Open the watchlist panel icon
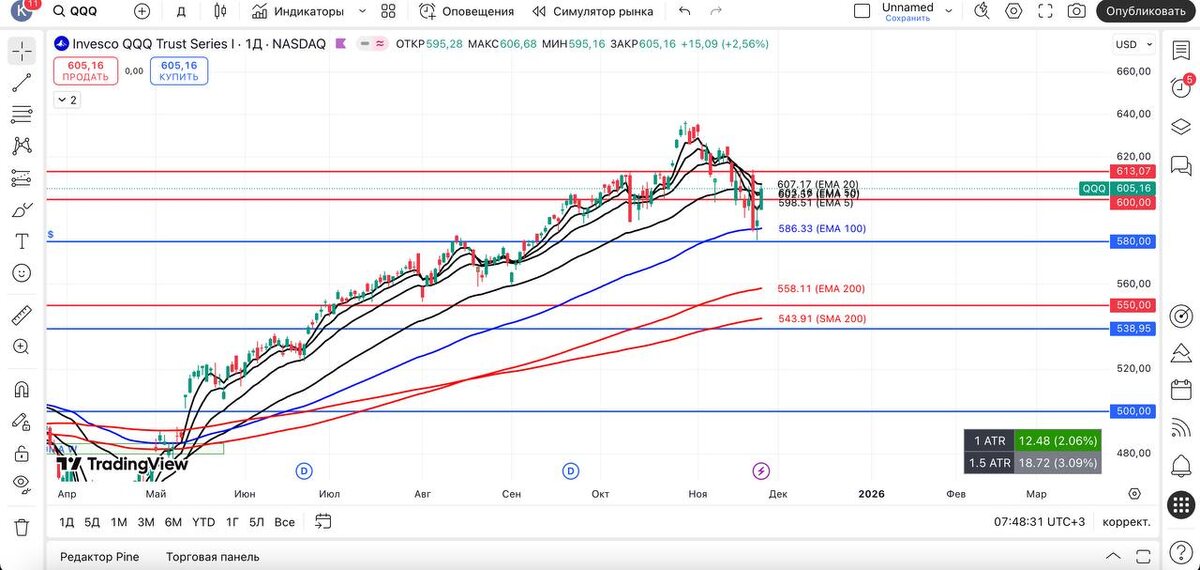 [x=1181, y=52]
